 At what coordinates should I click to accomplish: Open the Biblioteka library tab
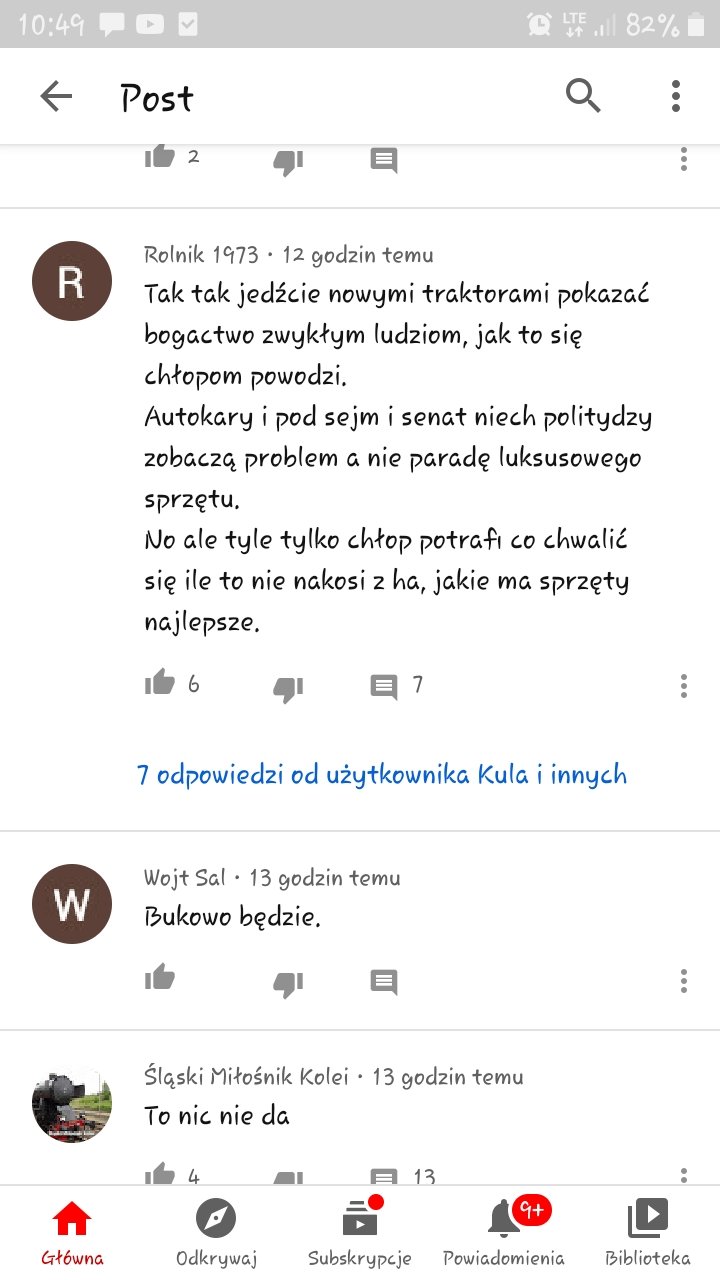(648, 1234)
